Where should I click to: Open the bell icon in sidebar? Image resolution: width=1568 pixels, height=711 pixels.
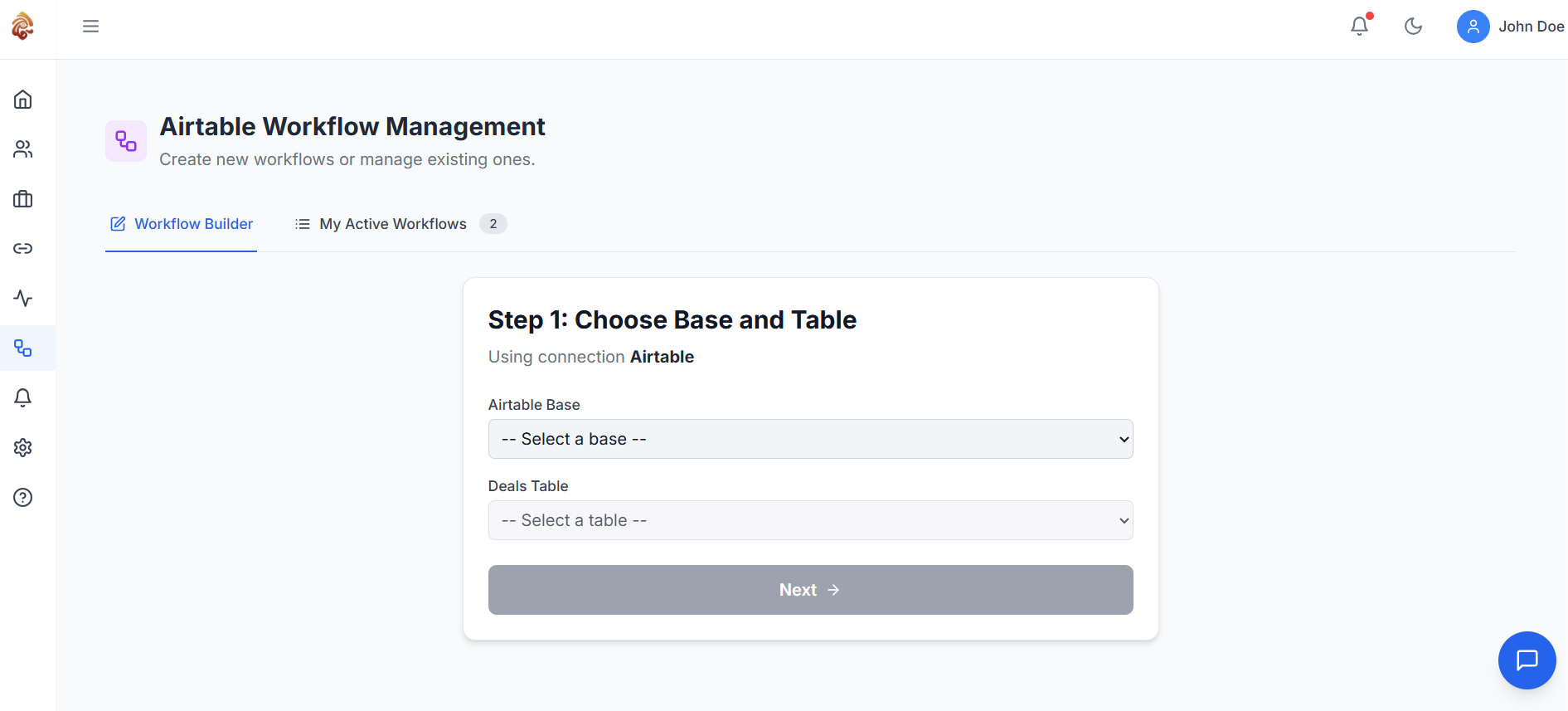point(23,398)
